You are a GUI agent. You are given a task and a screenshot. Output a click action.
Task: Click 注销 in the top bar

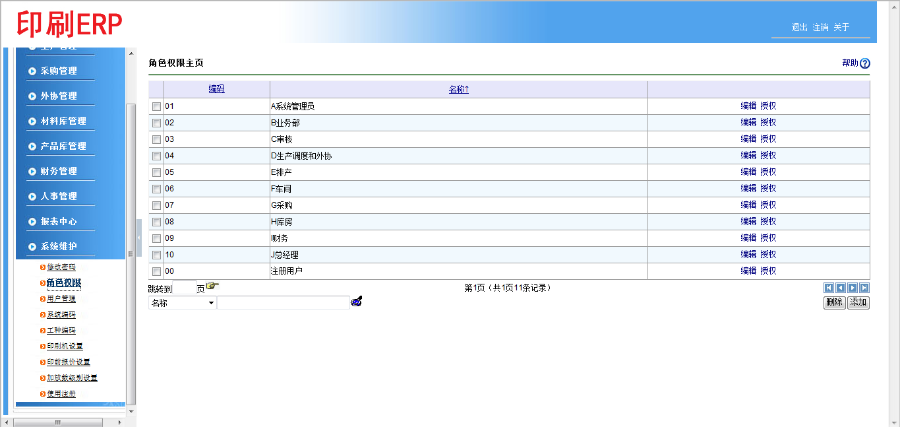[821, 27]
